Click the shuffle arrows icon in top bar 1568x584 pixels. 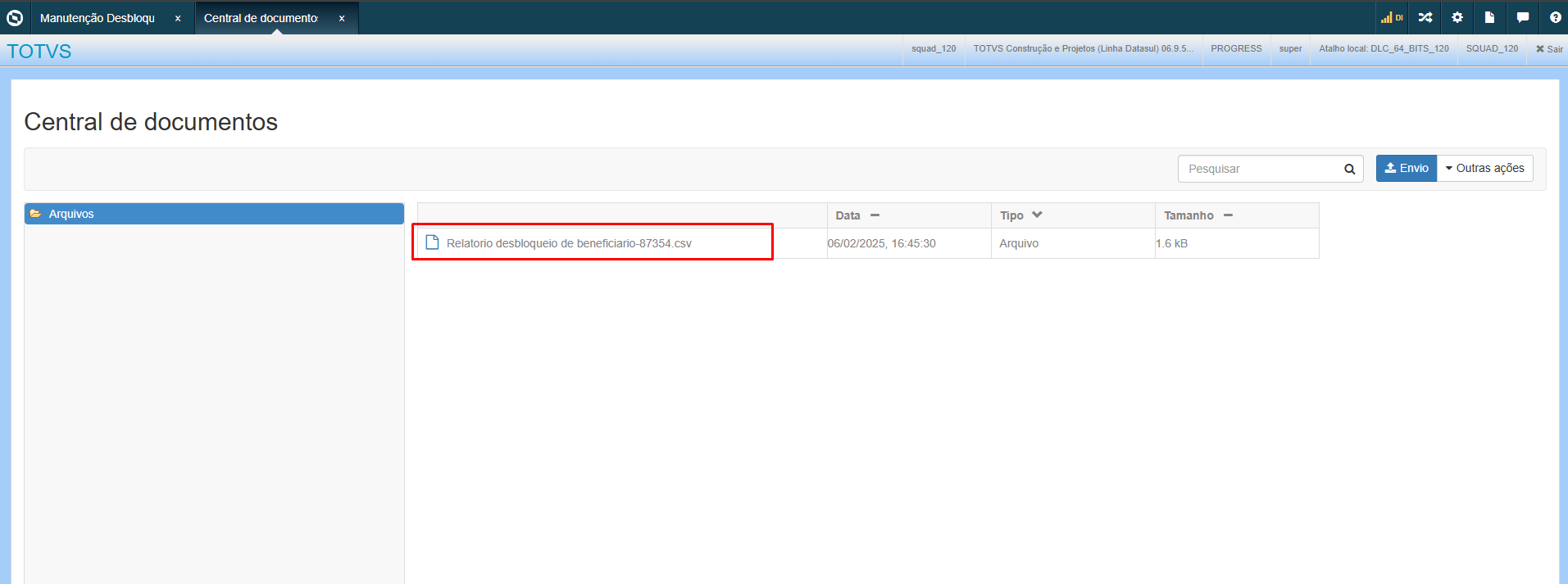pos(1425,17)
